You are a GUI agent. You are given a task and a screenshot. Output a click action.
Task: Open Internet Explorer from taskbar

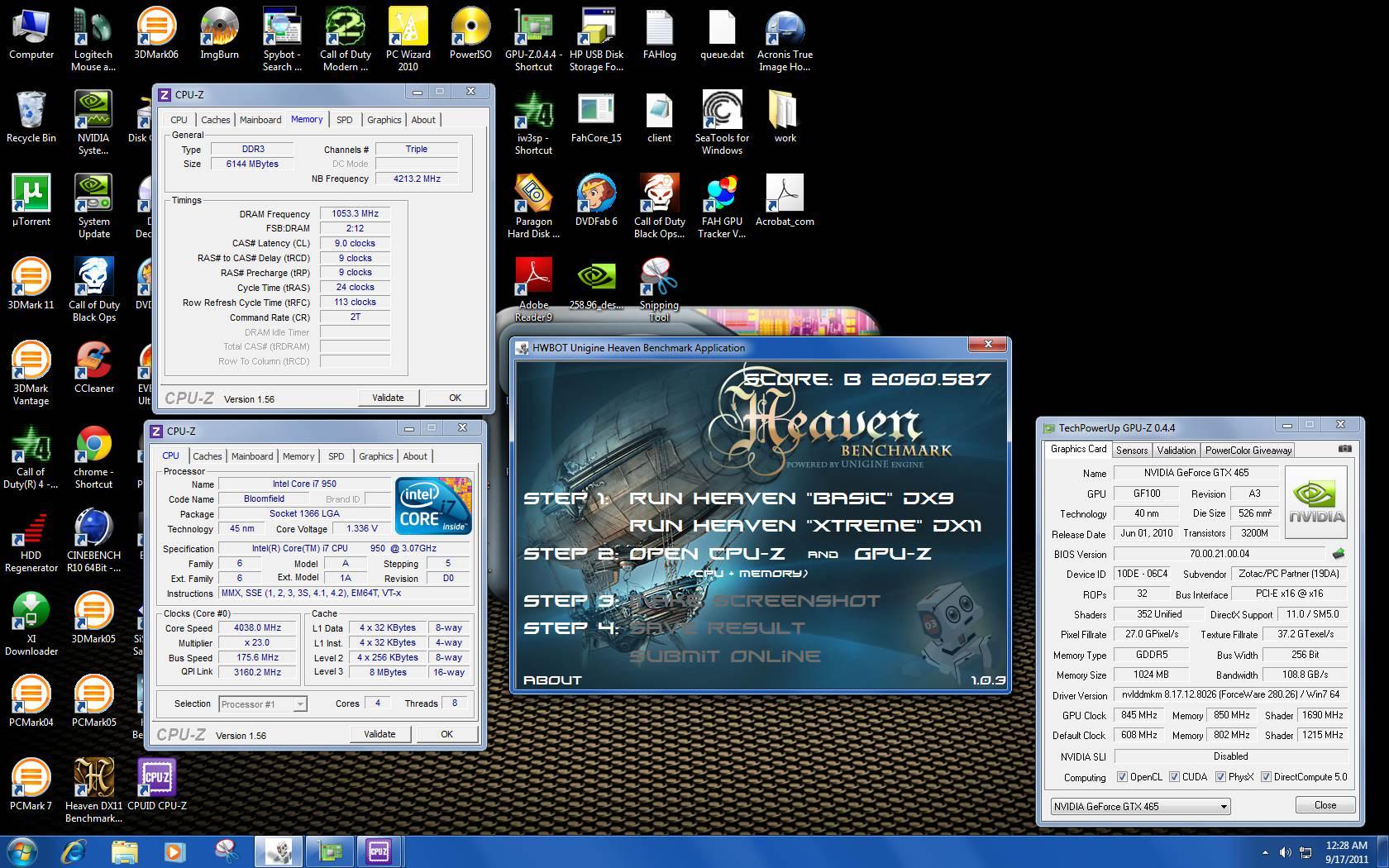tap(74, 851)
